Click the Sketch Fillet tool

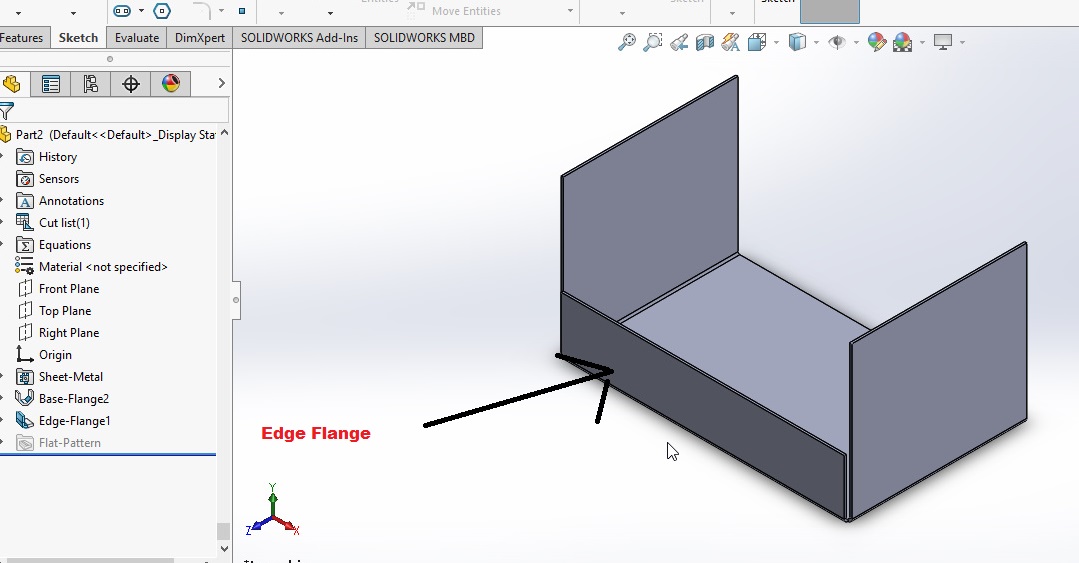click(x=201, y=10)
